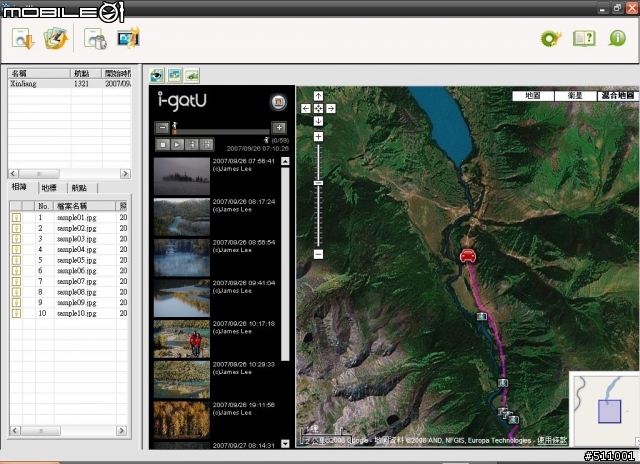This screenshot has height=464, width=640.
Task: Pan the map up
Action: pos(318,96)
